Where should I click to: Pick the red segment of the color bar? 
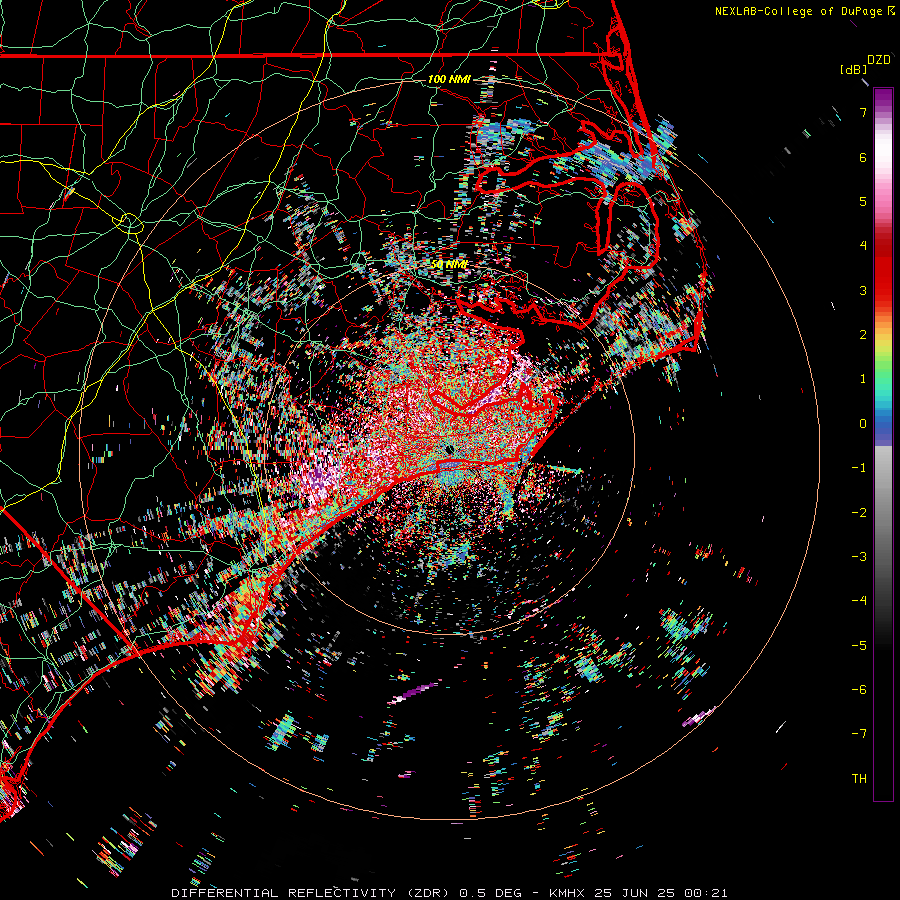pyautogui.click(x=883, y=278)
